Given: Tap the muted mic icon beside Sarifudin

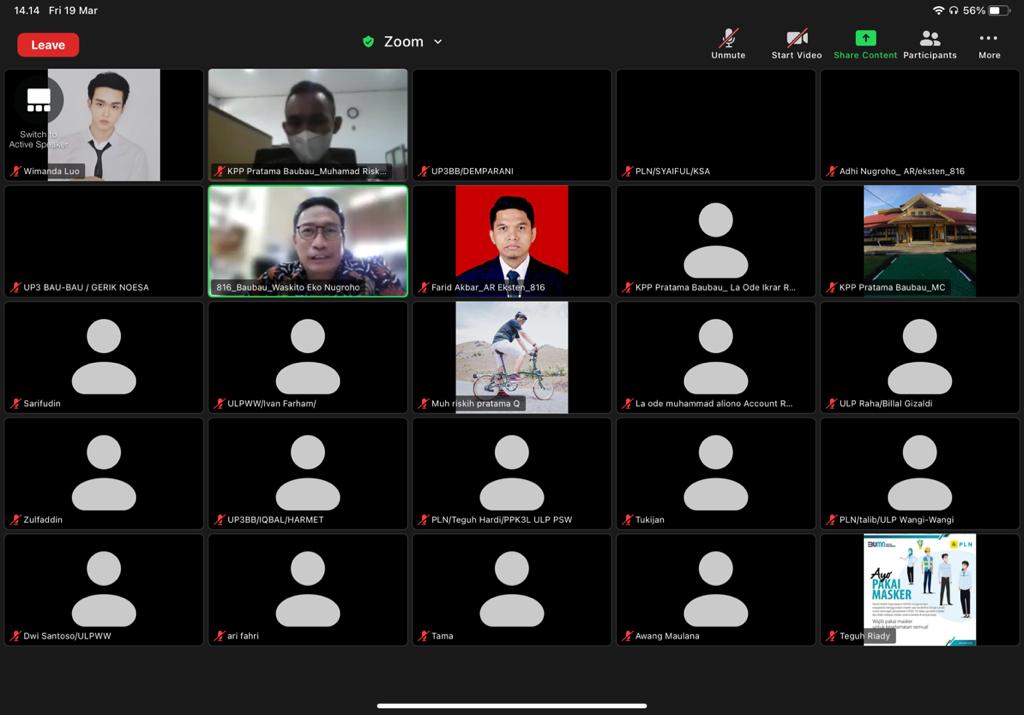Looking at the screenshot, I should coord(16,404).
